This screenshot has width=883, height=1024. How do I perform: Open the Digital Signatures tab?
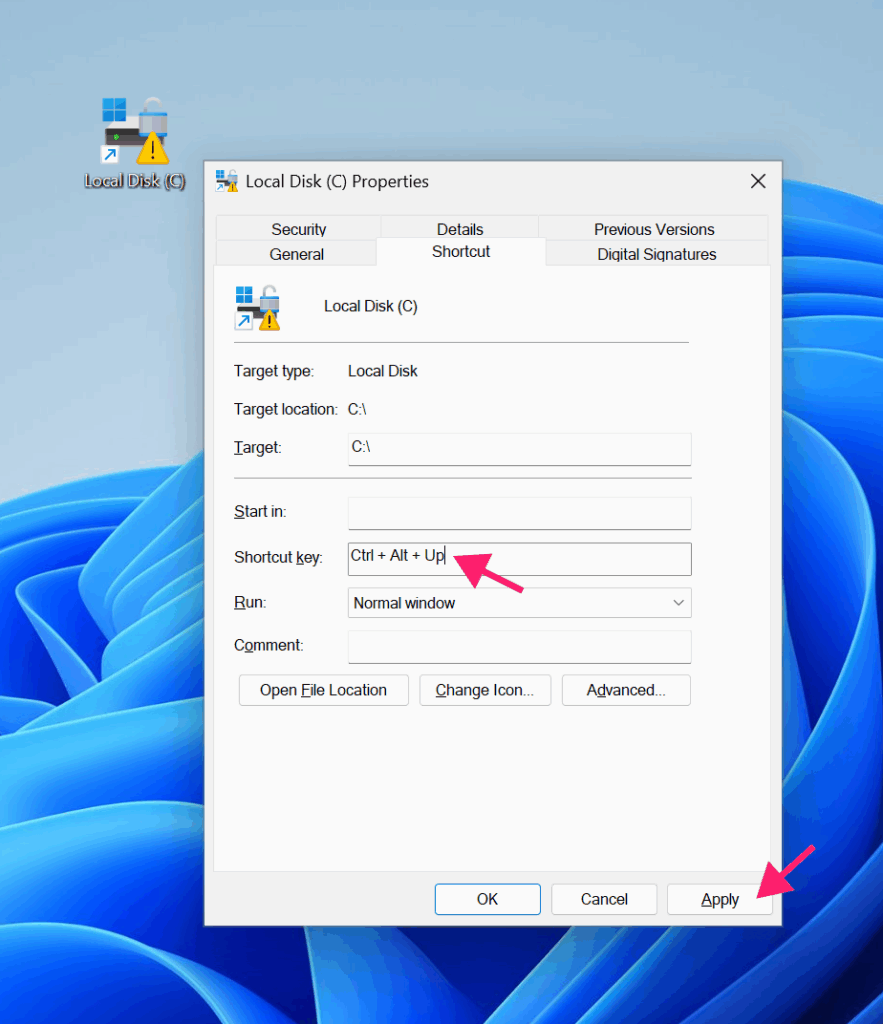pos(656,254)
